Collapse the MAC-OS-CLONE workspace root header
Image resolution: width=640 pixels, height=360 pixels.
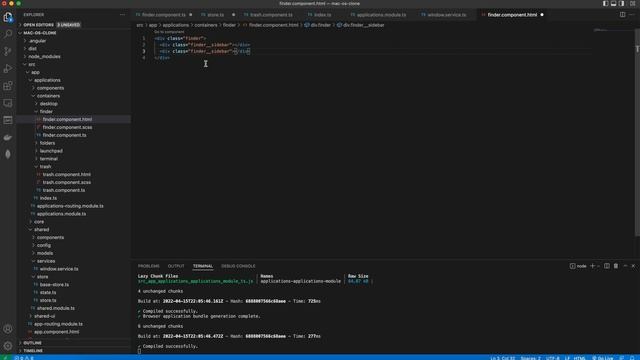tap(40, 33)
